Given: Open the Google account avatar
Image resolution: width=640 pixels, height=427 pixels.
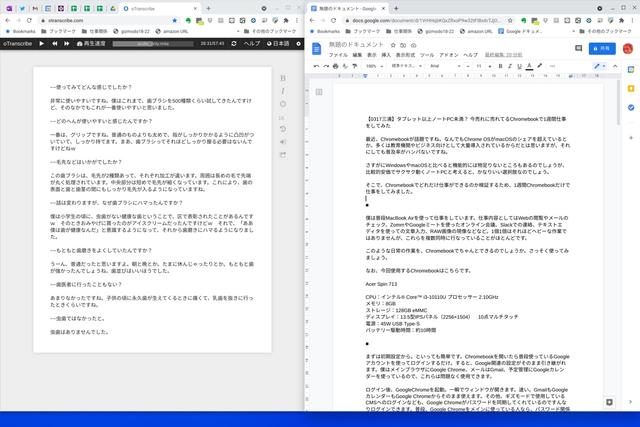Looking at the screenshot, I should tap(628, 49).
